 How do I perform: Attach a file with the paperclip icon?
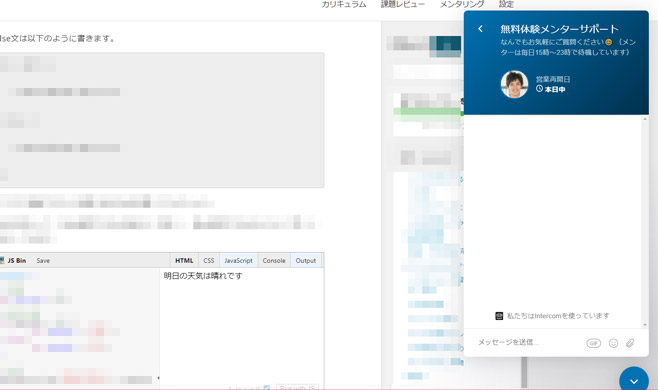[x=630, y=343]
